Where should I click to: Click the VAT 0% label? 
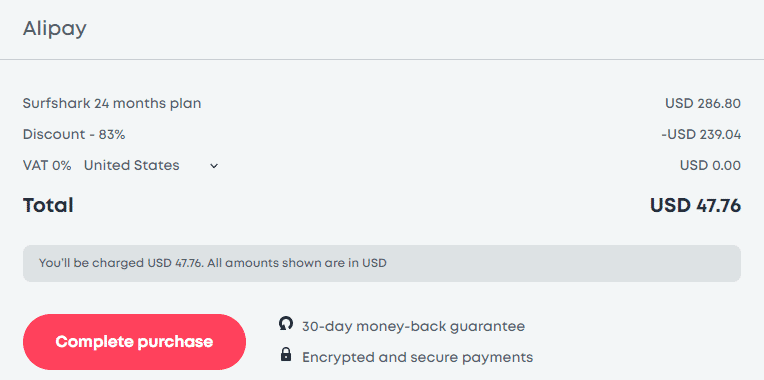point(47,166)
